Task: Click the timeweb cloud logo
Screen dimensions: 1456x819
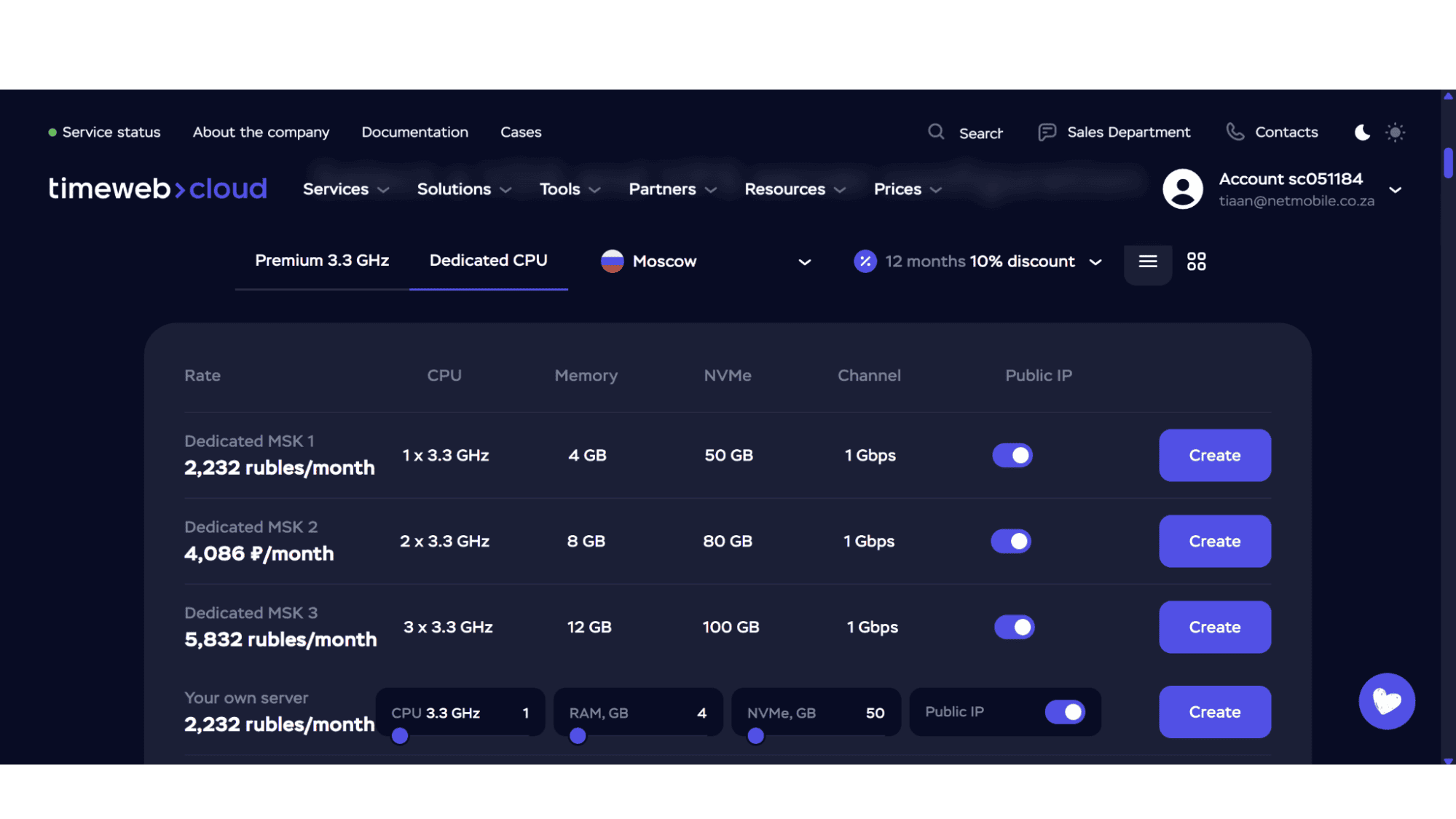Action: (157, 189)
